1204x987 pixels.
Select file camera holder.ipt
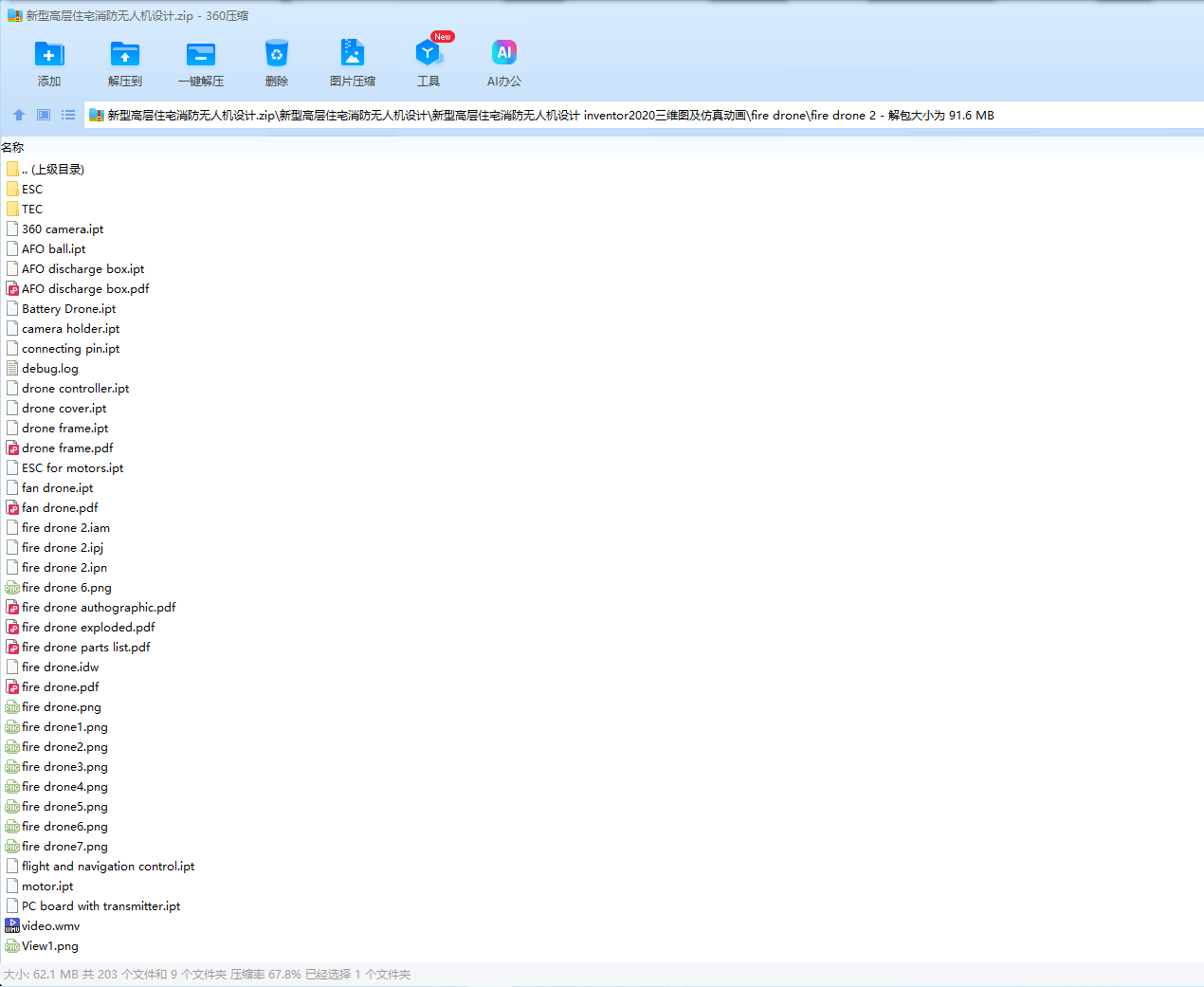tap(63, 328)
